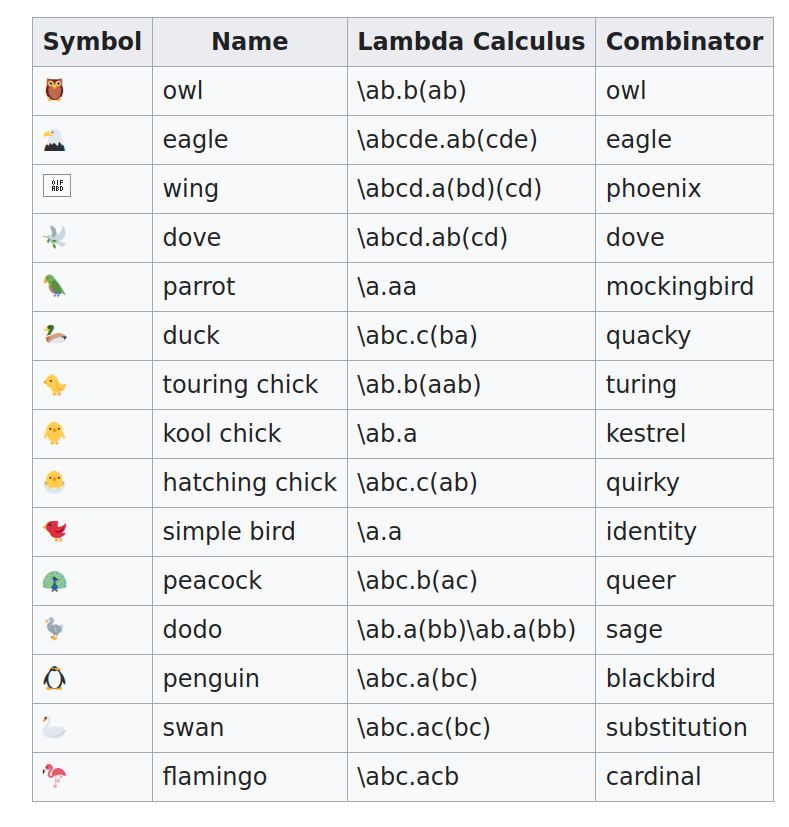Viewport: 789px width, 827px height.
Task: Select the swan lambda expression \abc.ac(bc)
Action: [424, 728]
